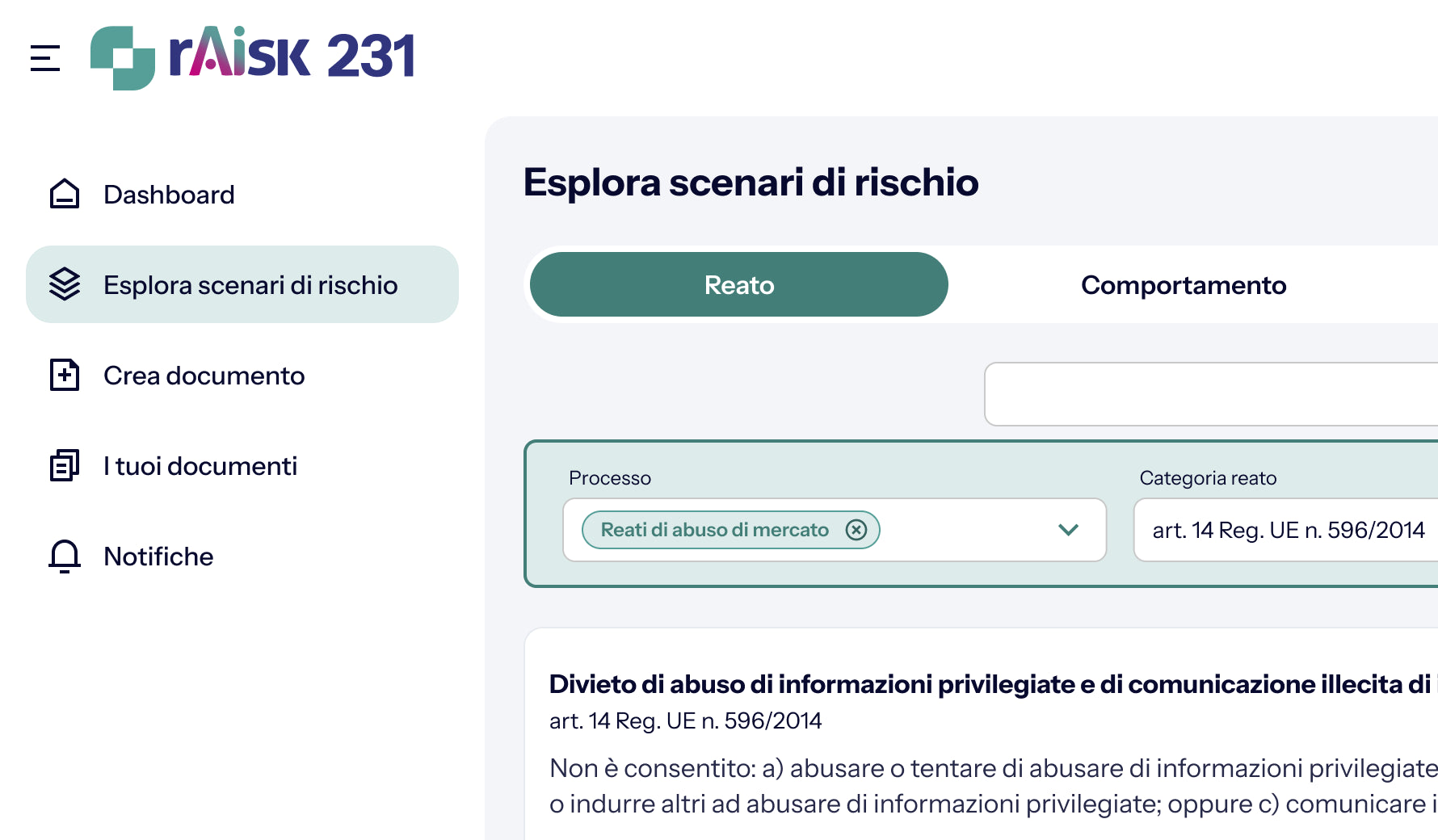Click the Crea documento plus-file icon
Viewport: 1438px width, 840px height.
click(x=65, y=375)
